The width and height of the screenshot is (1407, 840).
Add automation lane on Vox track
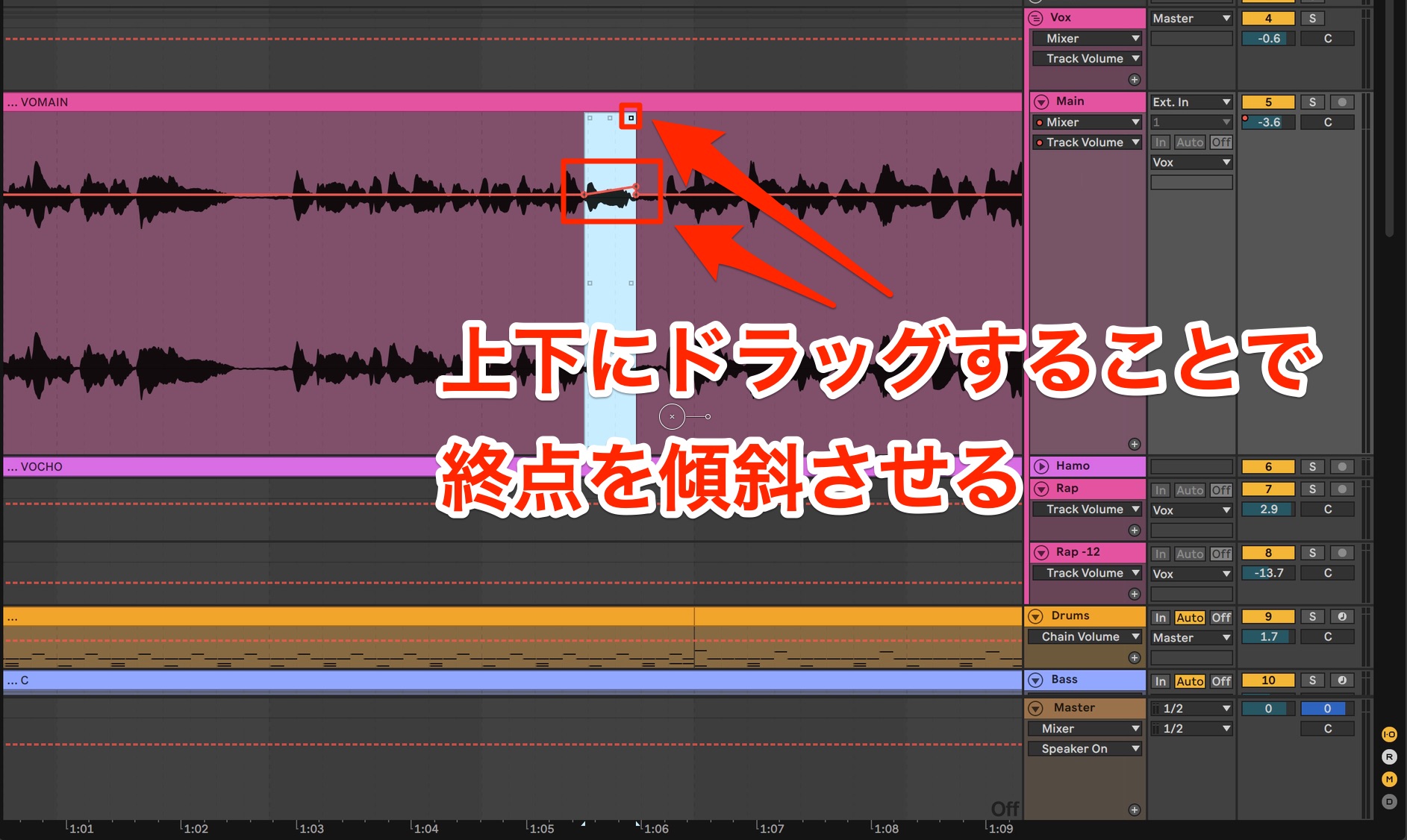pyautogui.click(x=1135, y=79)
